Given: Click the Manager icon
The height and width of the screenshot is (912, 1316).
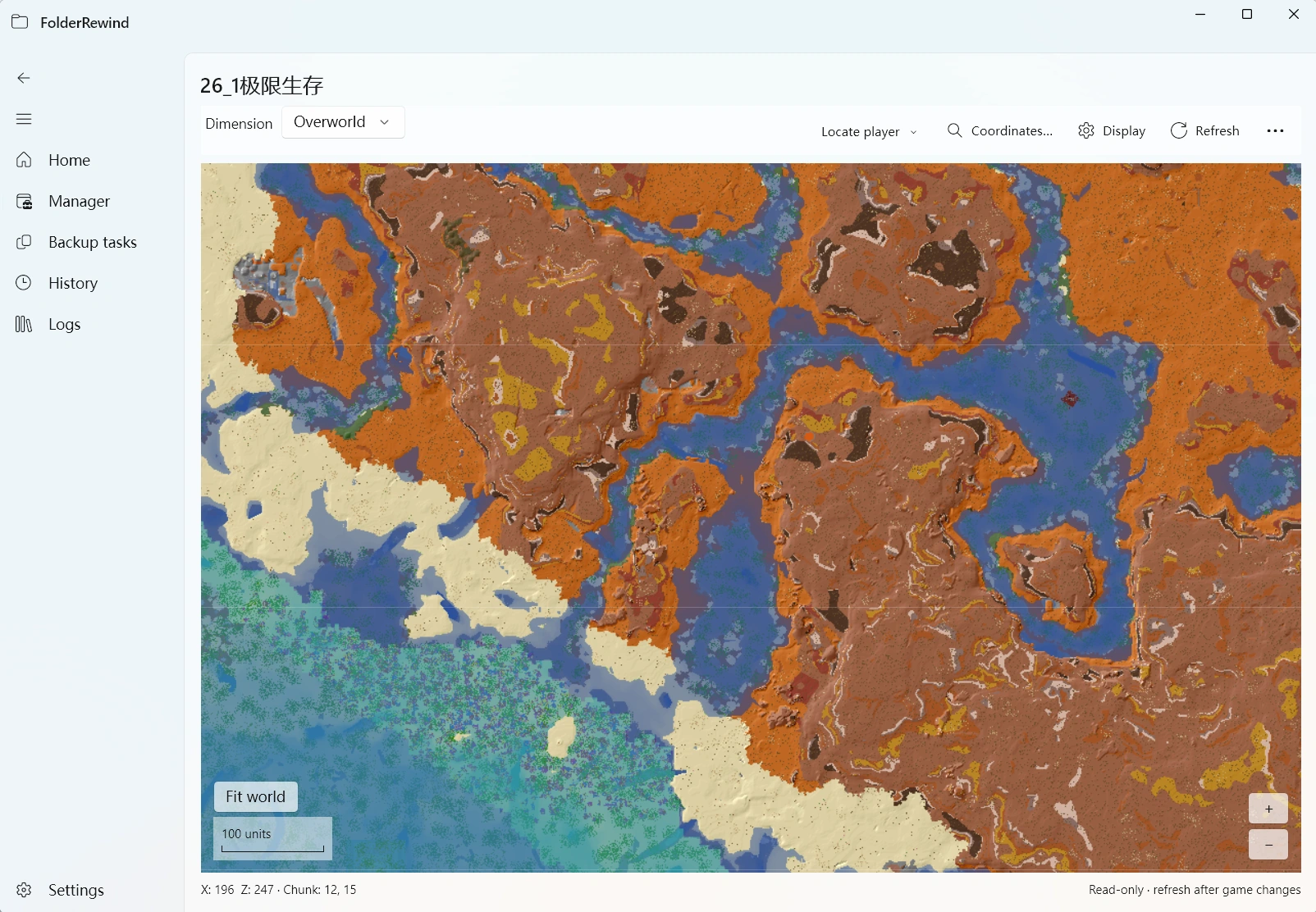Looking at the screenshot, I should point(24,201).
